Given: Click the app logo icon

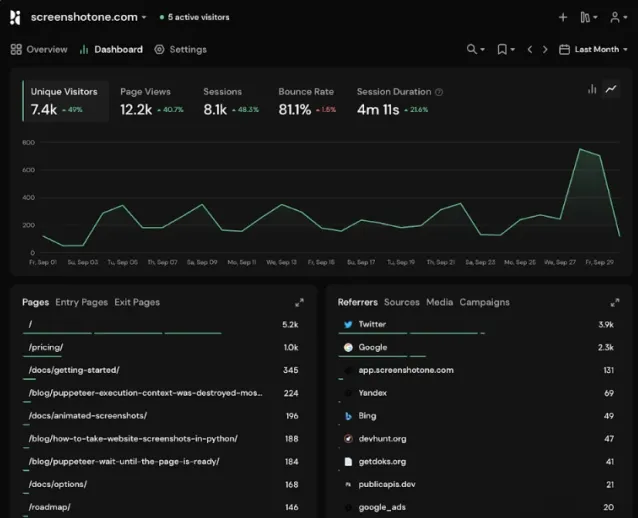Looking at the screenshot, I should [x=15, y=17].
